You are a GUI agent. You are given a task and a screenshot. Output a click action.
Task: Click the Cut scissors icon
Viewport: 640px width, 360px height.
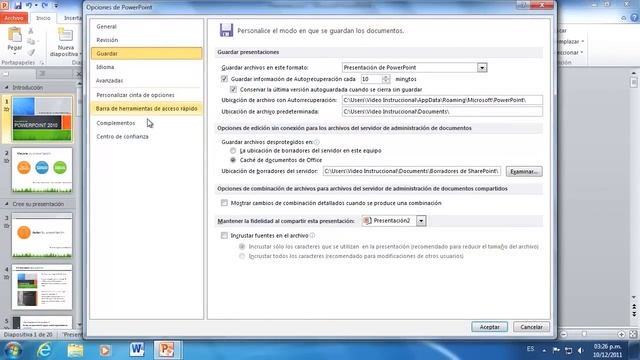pyautogui.click(x=31, y=31)
